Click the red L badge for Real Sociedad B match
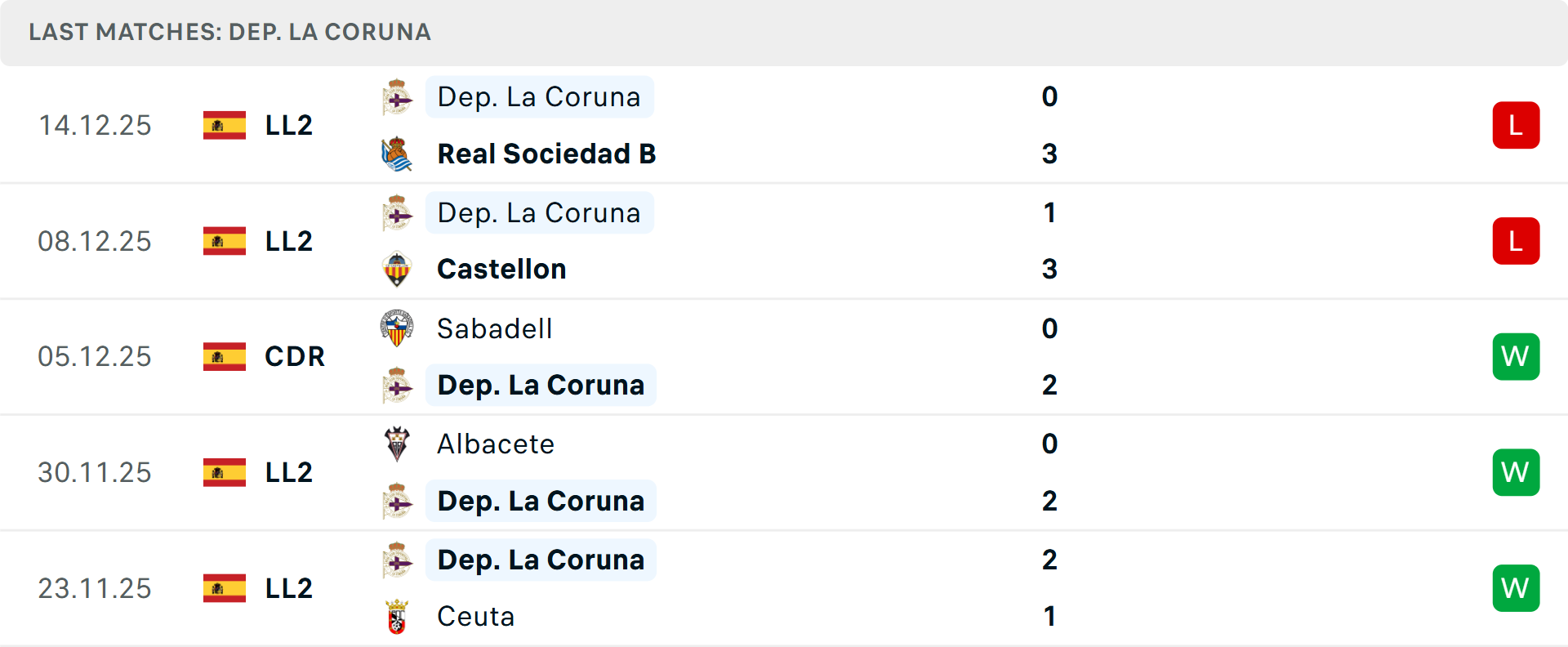This screenshot has height=647, width=1568. click(x=1516, y=125)
